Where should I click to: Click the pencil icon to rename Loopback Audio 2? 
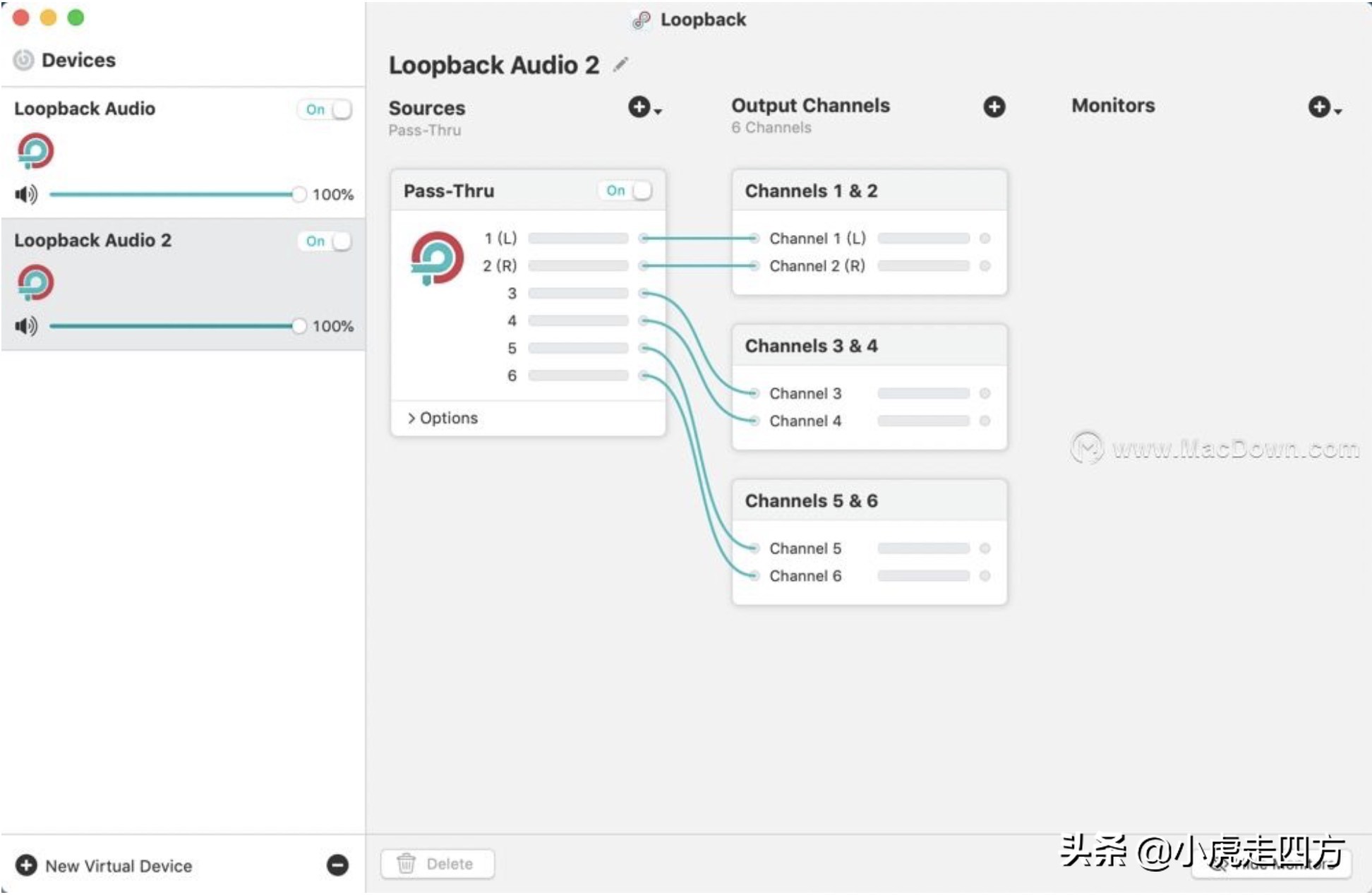[x=620, y=65]
